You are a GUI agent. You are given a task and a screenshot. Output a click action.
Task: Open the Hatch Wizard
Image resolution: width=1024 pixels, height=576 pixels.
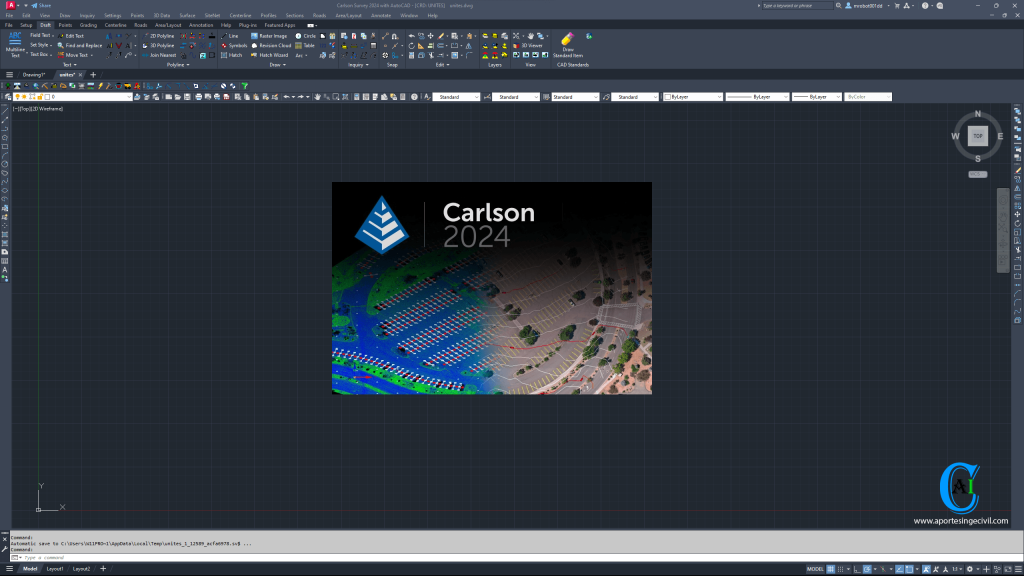(x=273, y=55)
